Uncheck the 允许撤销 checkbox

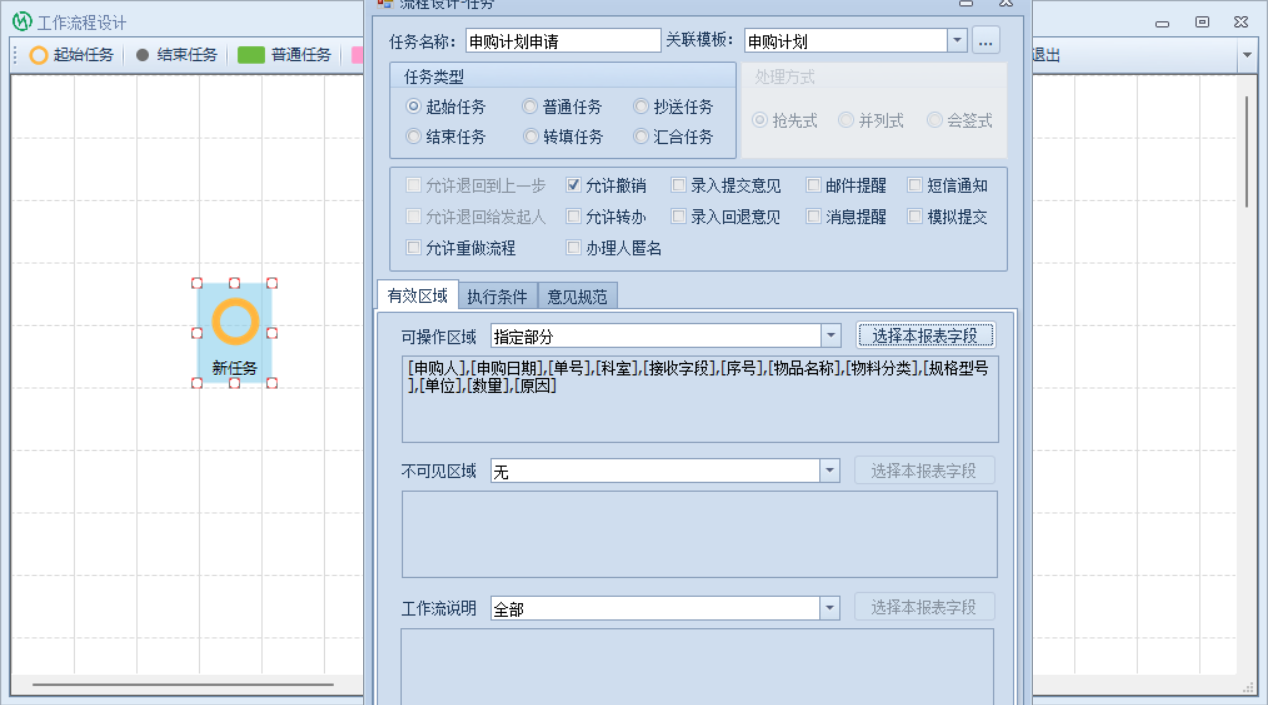point(574,185)
